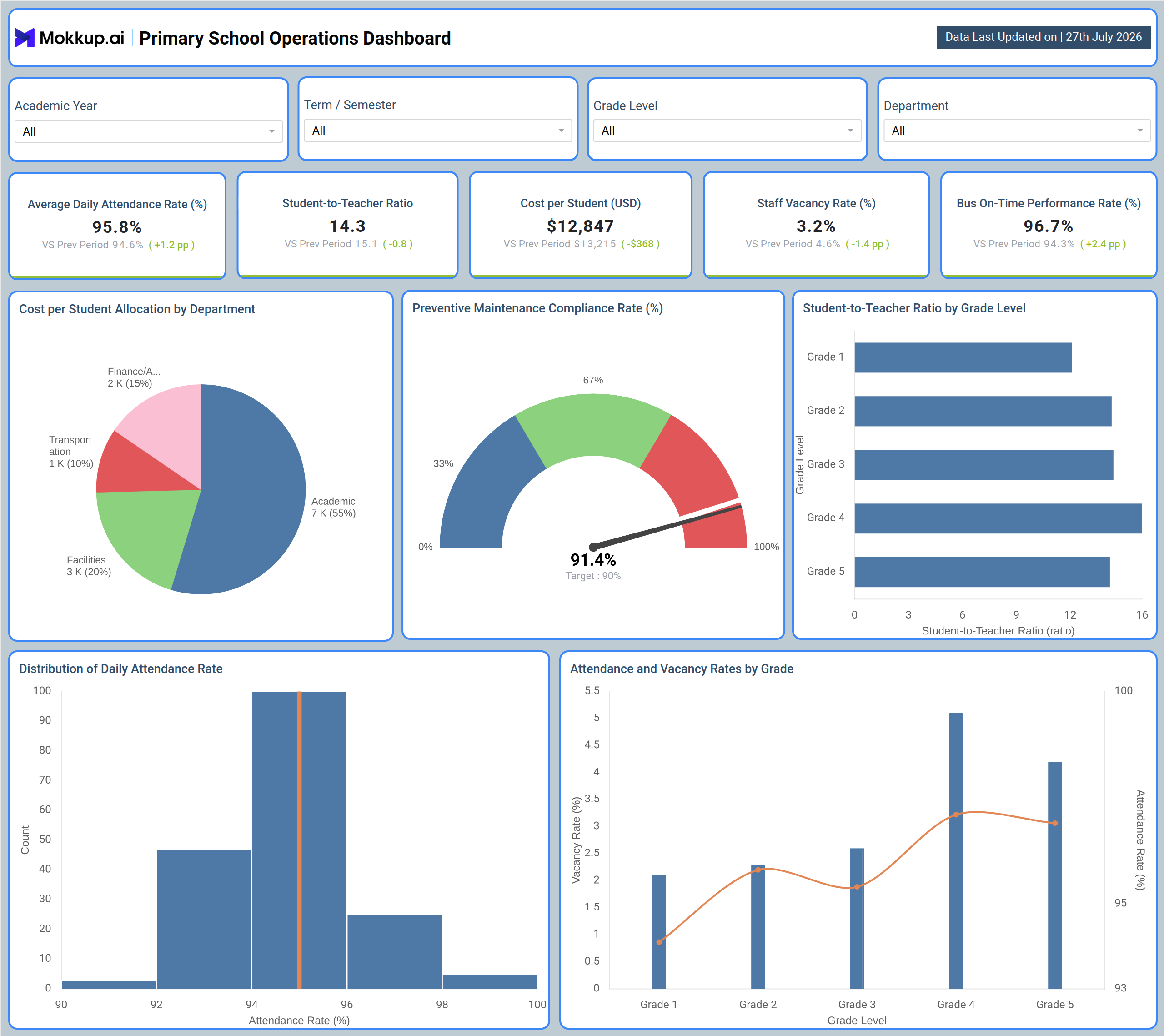
Task: Select the Grade 2 bar in ratio chart
Action: [983, 411]
